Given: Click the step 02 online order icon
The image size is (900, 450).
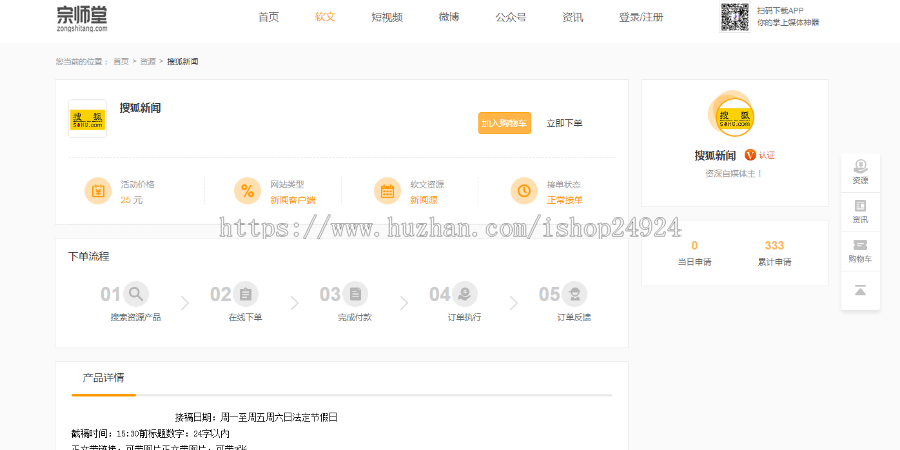Looking at the screenshot, I should point(246,294).
